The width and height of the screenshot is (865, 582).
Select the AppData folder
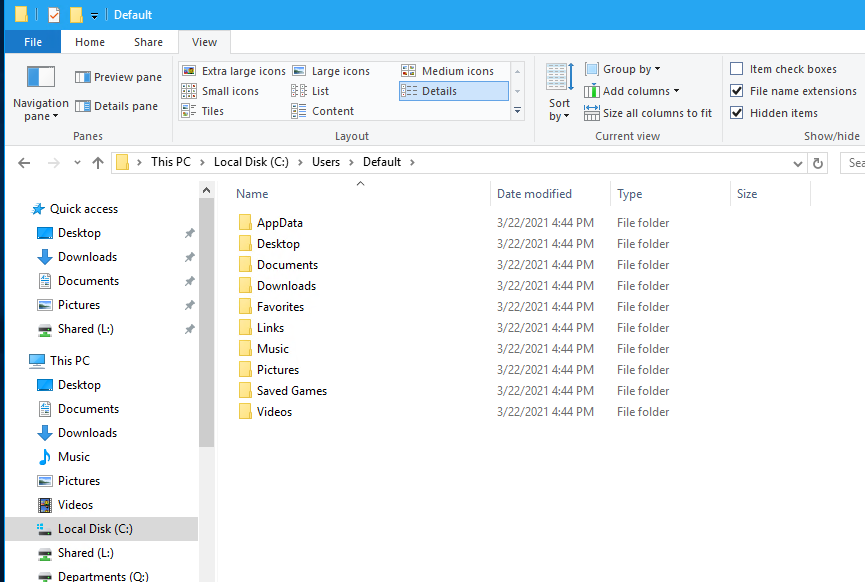click(x=279, y=223)
